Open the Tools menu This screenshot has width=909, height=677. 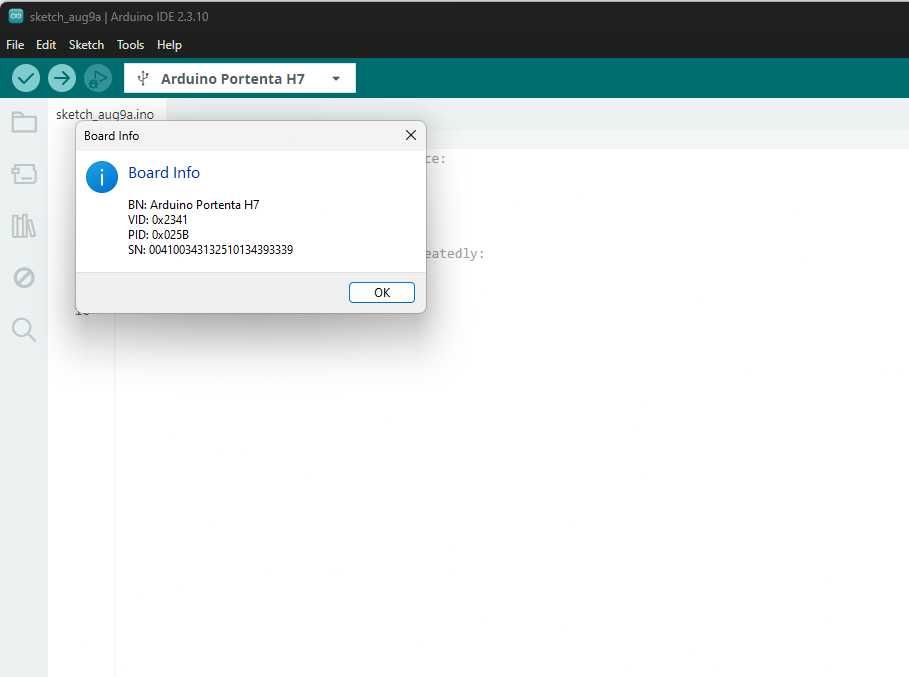click(x=130, y=45)
